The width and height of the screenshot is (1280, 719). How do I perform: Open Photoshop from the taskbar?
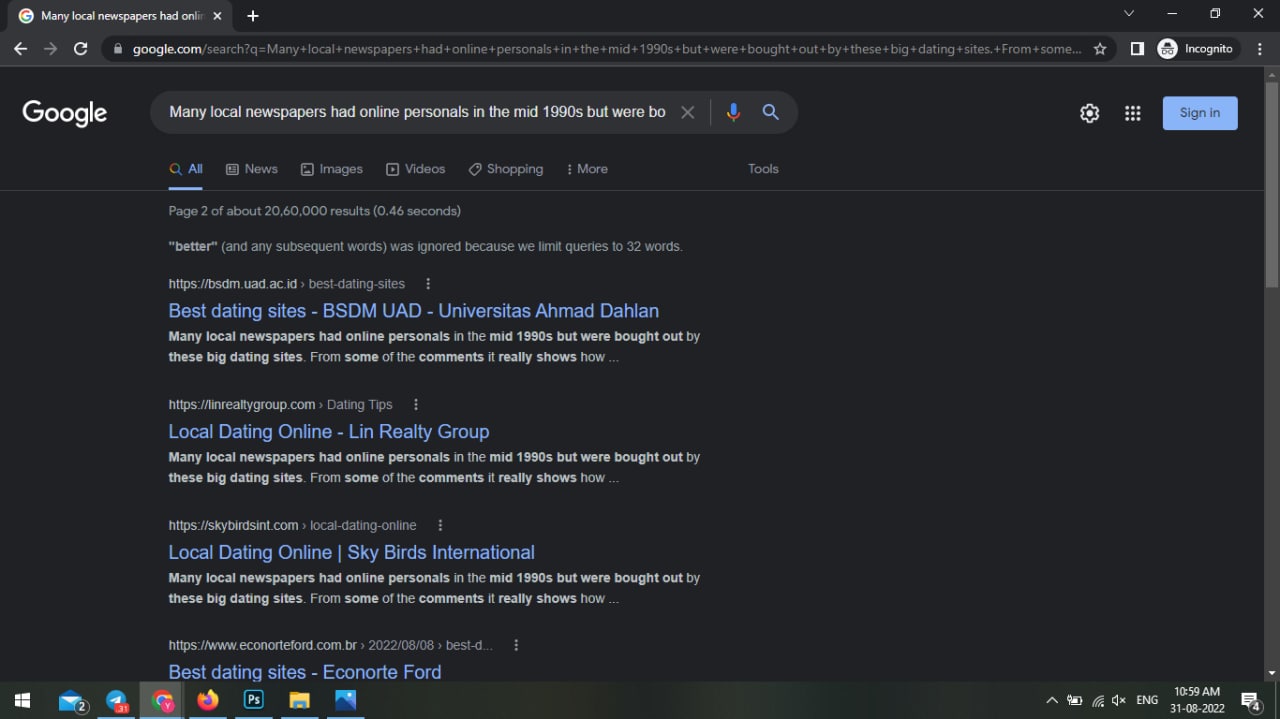[x=254, y=700]
